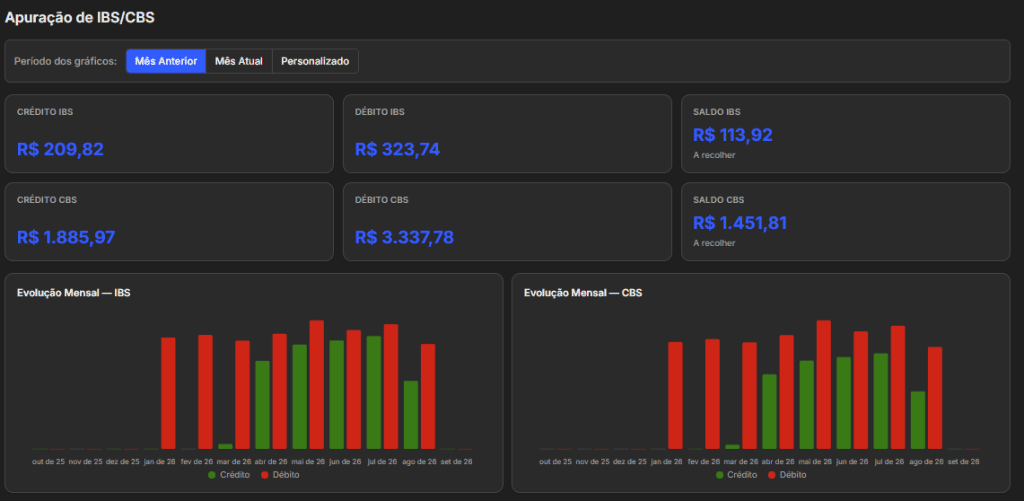Toggle Crédito series in CBS chart legend
Viewport: 1024px width, 501px height.
737,475
